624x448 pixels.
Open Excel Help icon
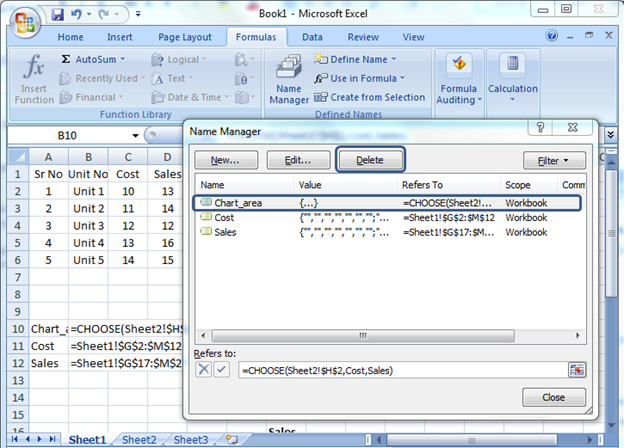552,36
